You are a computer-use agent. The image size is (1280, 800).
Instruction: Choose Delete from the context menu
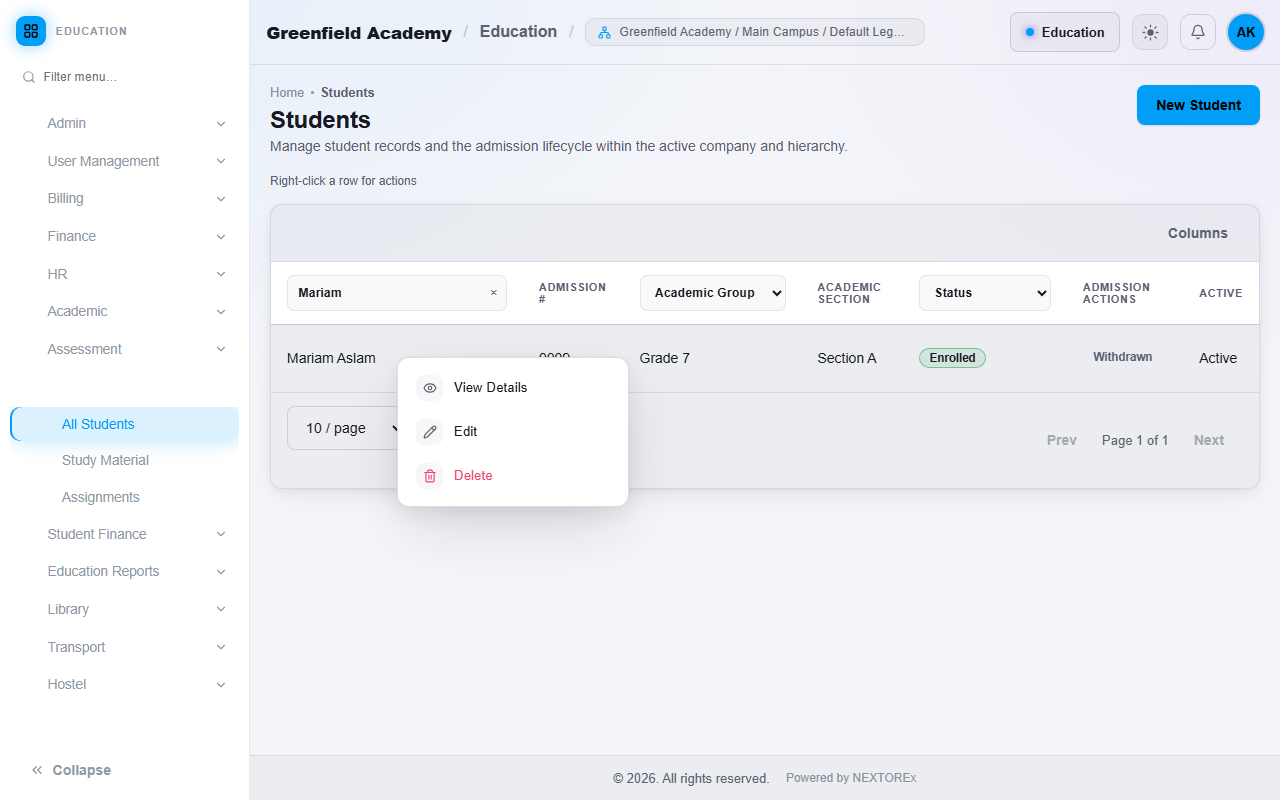[x=513, y=476]
